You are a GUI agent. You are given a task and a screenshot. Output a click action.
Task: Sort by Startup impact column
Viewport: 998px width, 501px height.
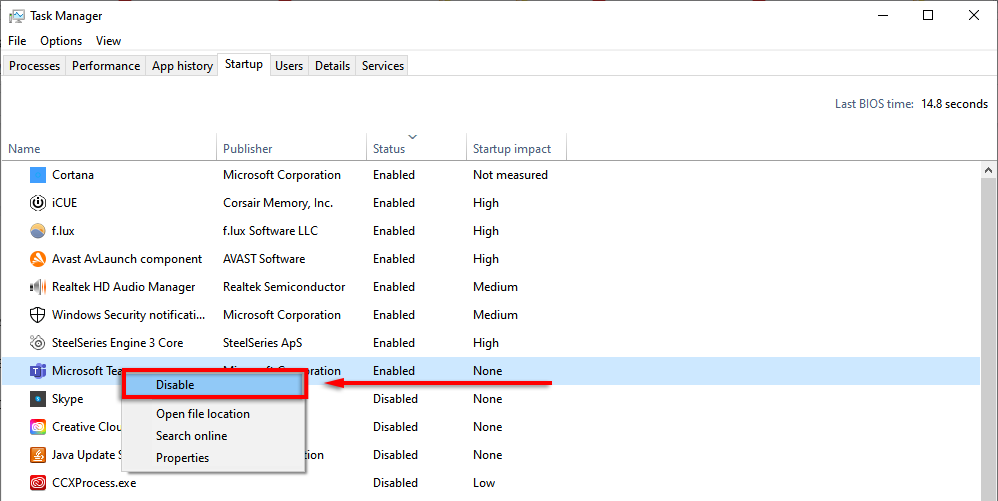512,149
